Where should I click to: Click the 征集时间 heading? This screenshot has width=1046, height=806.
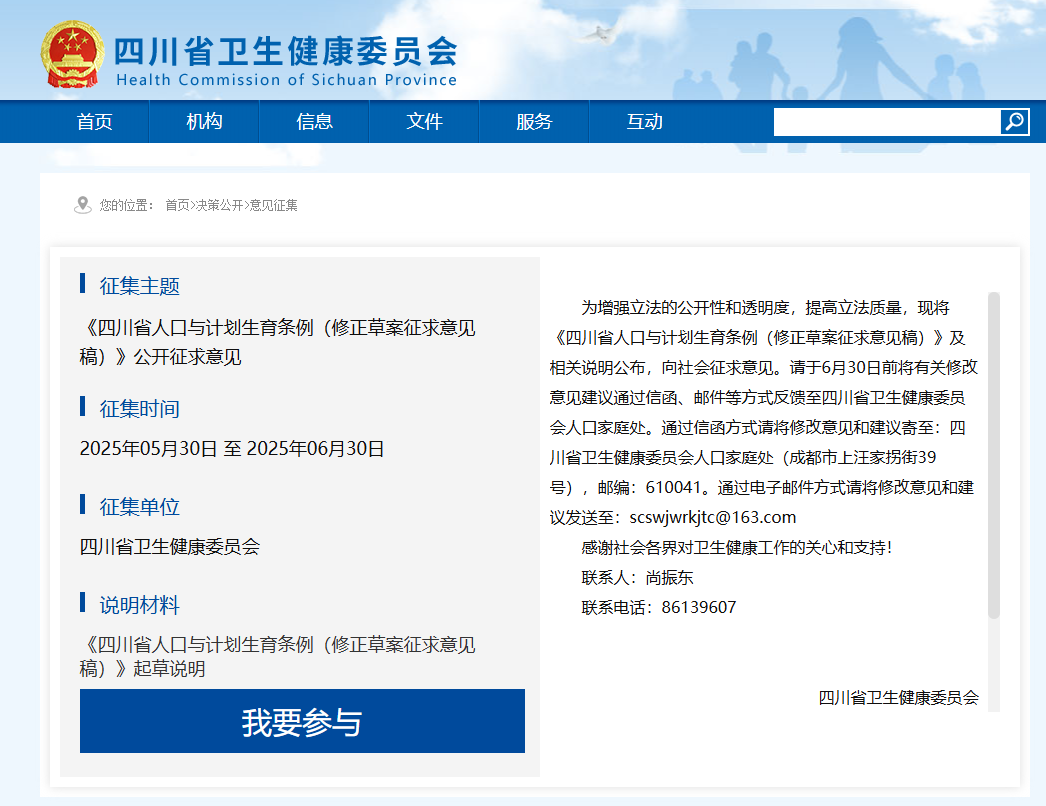pyautogui.click(x=139, y=408)
